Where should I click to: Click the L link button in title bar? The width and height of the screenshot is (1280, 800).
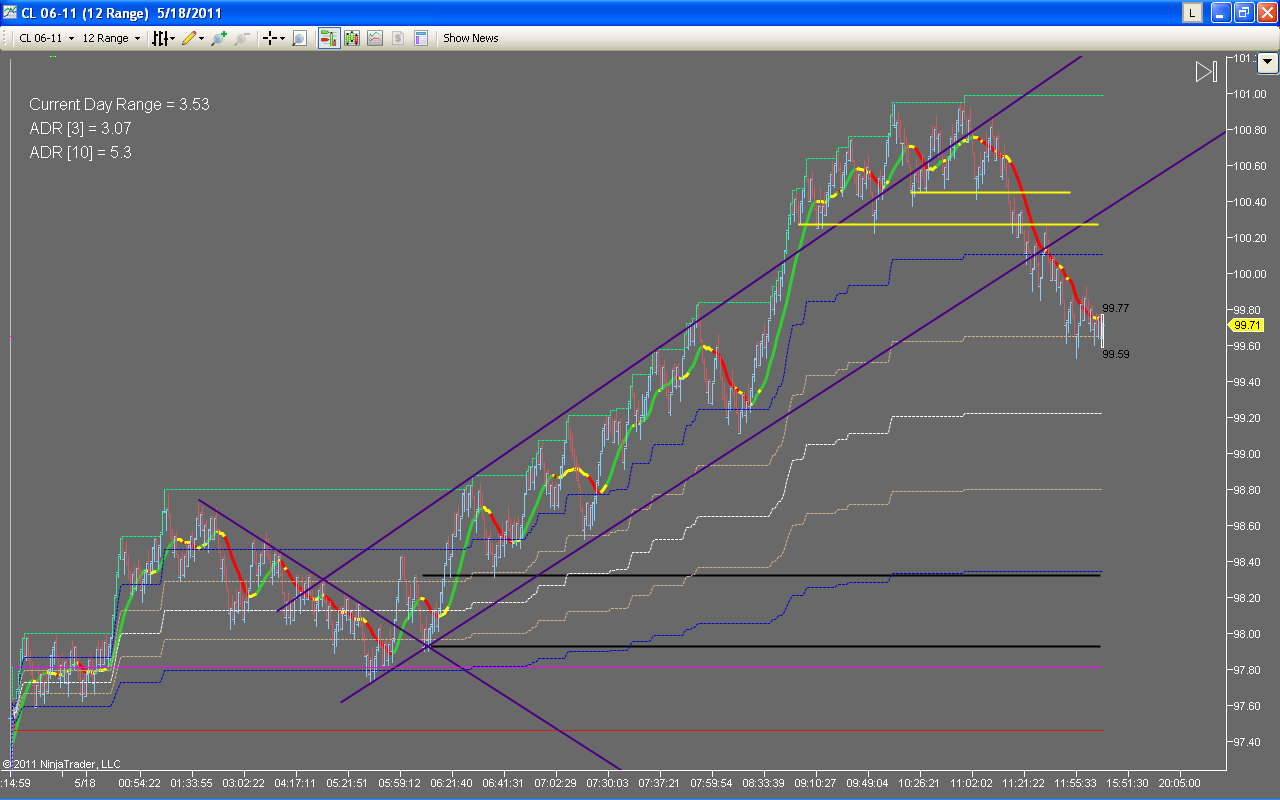pyautogui.click(x=1192, y=13)
